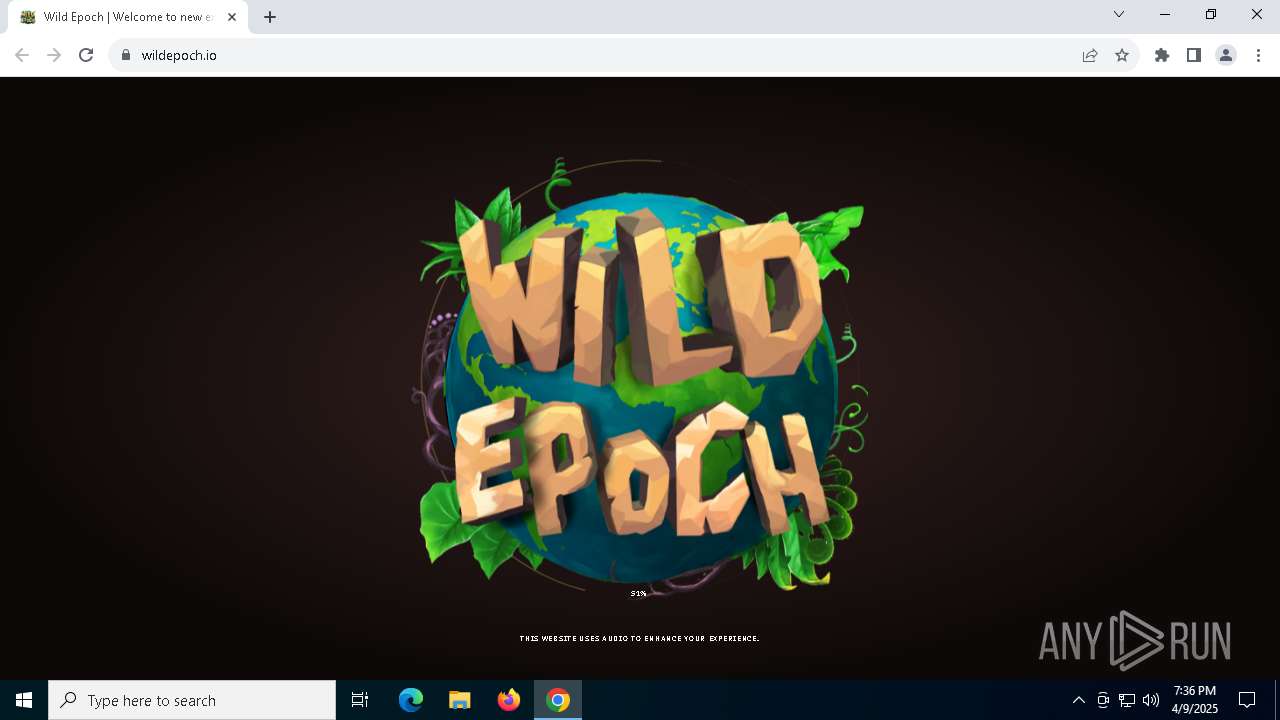
Task: Open the Chrome profile avatar
Action: pos(1226,55)
